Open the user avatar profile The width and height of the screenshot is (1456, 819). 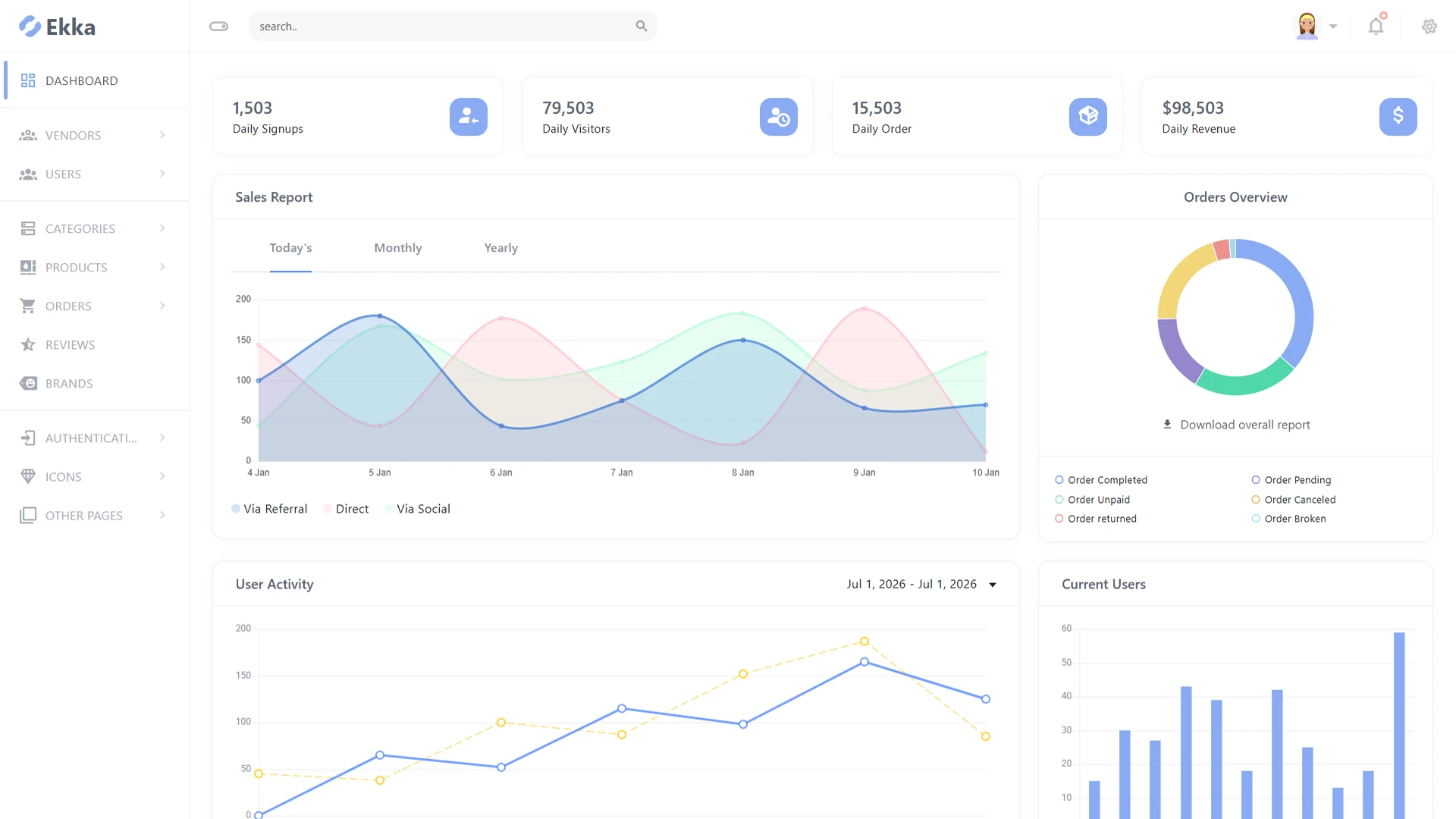pyautogui.click(x=1307, y=27)
